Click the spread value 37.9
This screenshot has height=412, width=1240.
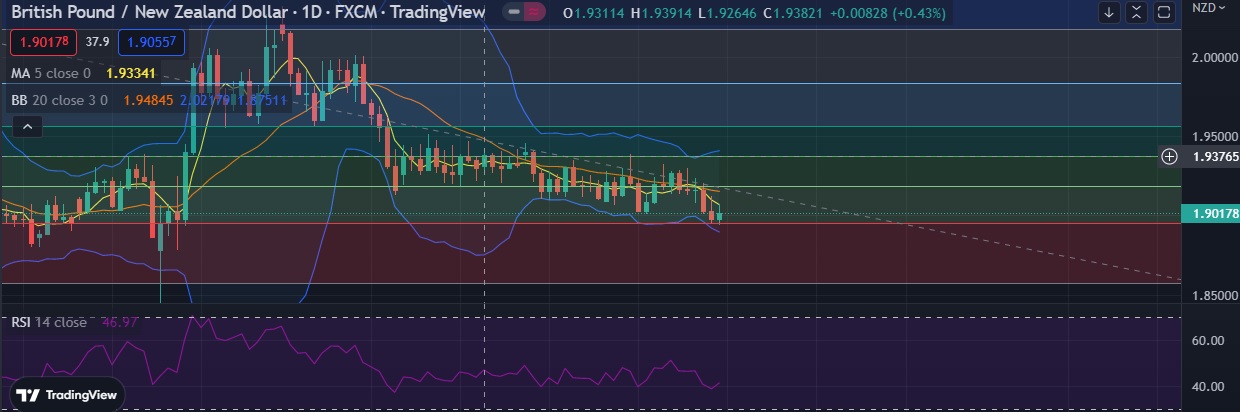click(97, 42)
